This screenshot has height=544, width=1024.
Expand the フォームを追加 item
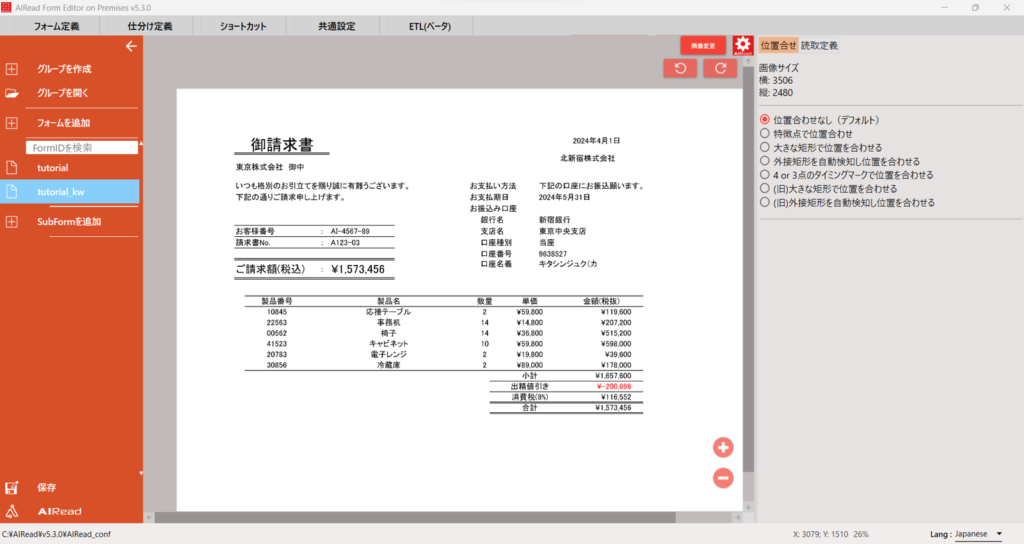12,123
